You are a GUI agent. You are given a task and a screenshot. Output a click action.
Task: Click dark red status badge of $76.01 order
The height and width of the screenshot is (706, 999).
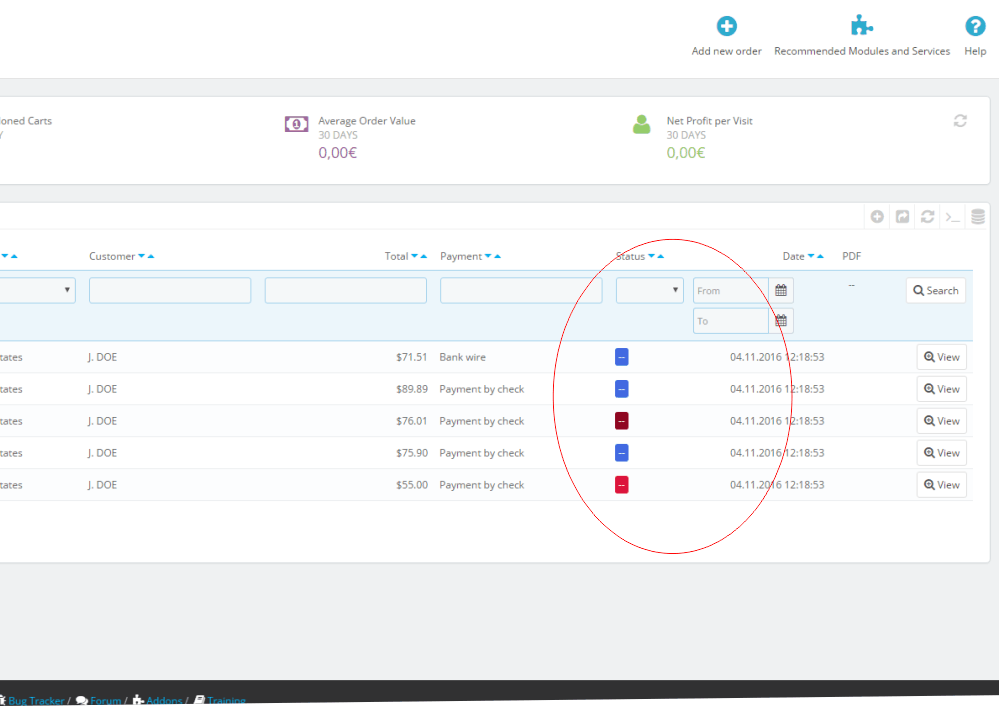[x=622, y=421]
